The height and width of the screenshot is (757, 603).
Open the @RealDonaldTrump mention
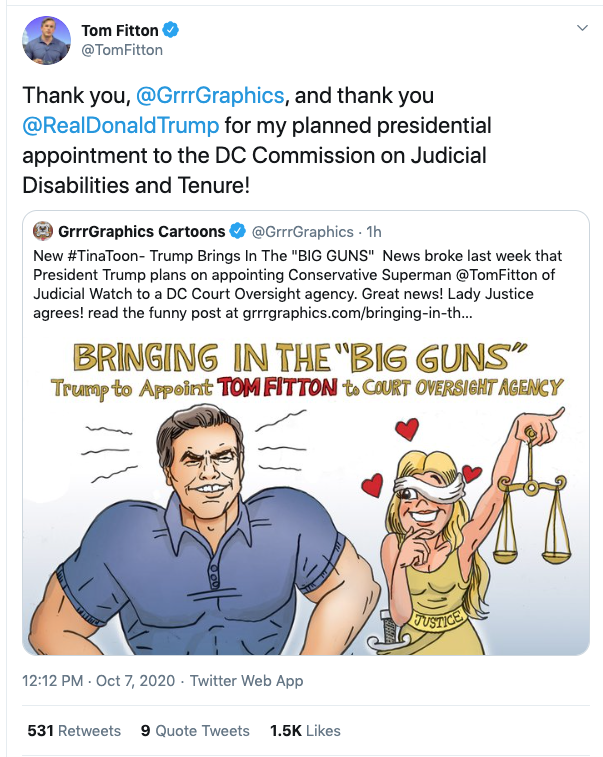click(121, 126)
